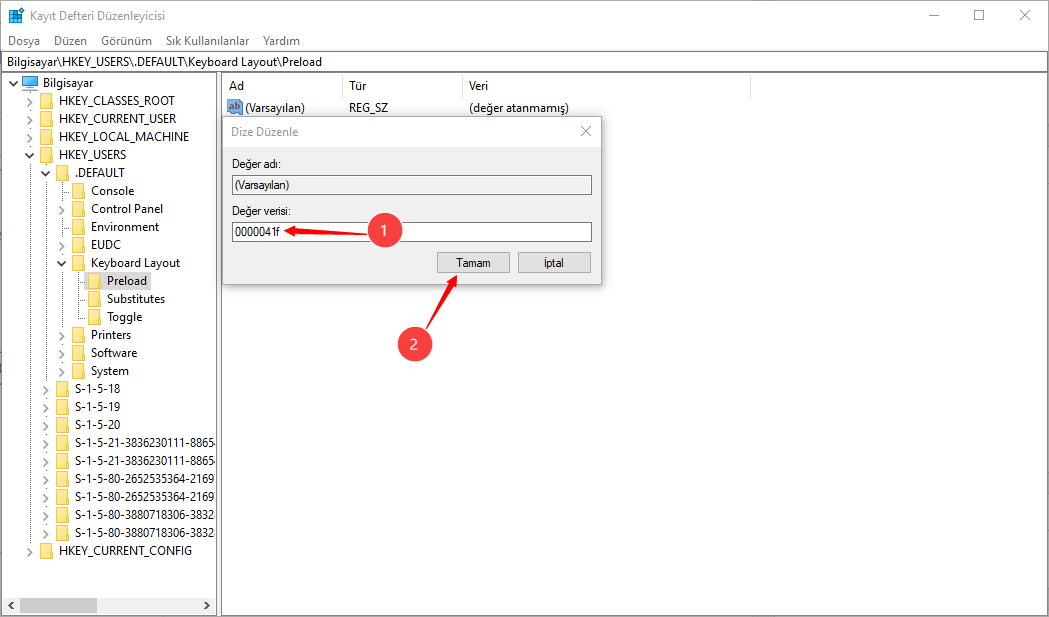The height and width of the screenshot is (617, 1049).
Task: Collapse the Bilgisayar root node
Action: click(13, 84)
